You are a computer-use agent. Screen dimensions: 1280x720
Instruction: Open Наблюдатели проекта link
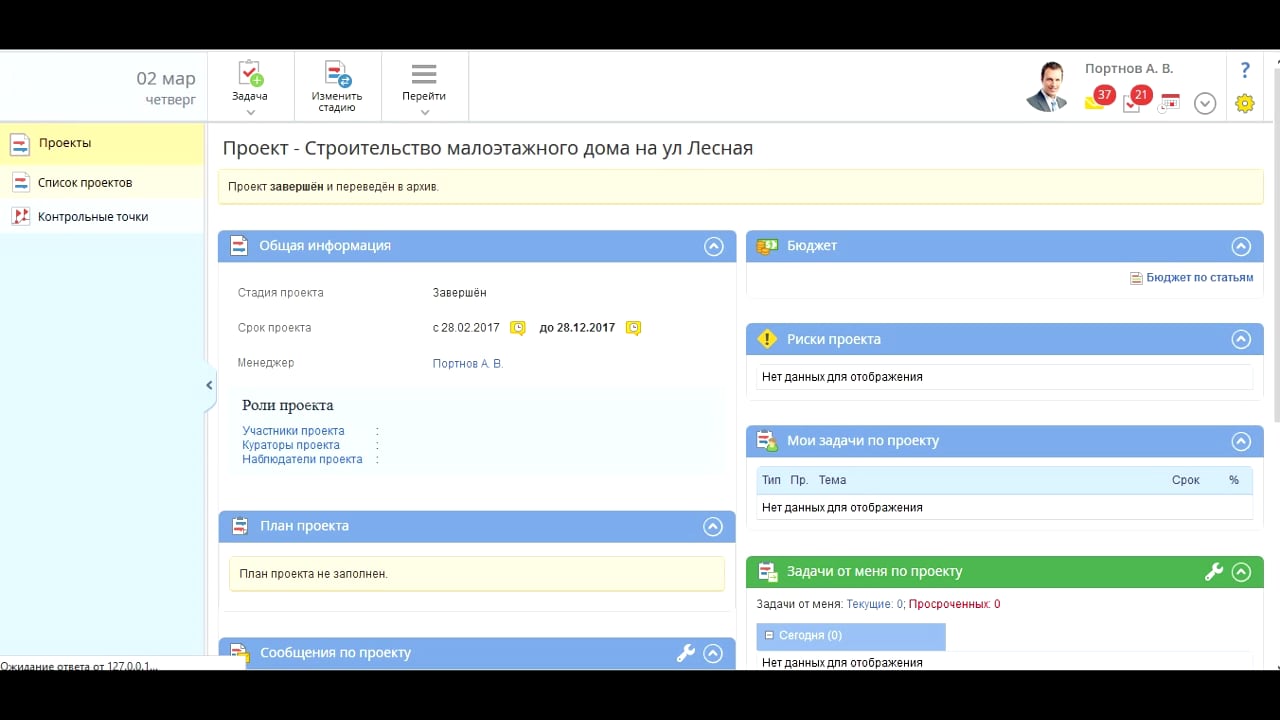302,459
